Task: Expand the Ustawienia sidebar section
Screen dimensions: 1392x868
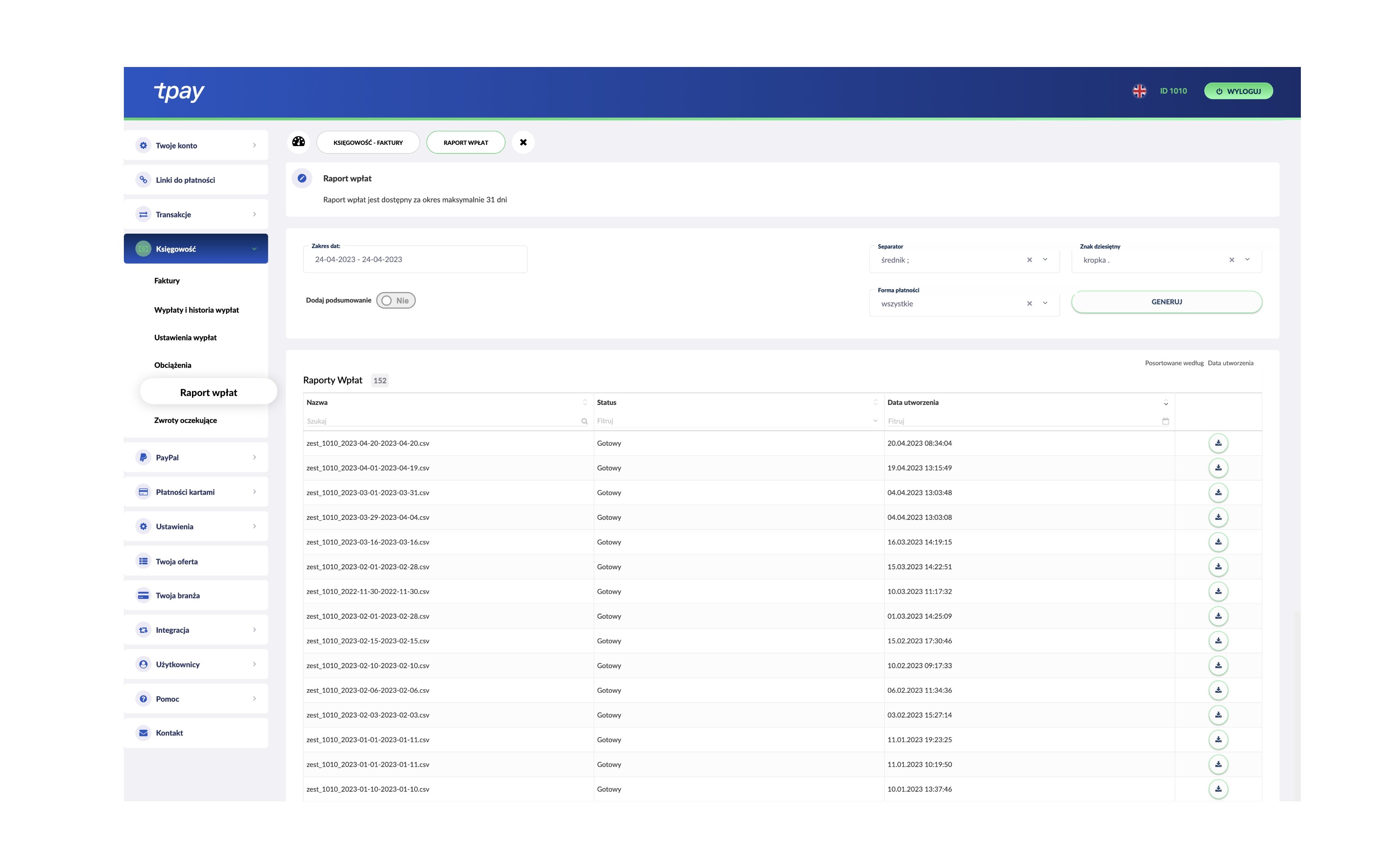Action: [x=254, y=526]
